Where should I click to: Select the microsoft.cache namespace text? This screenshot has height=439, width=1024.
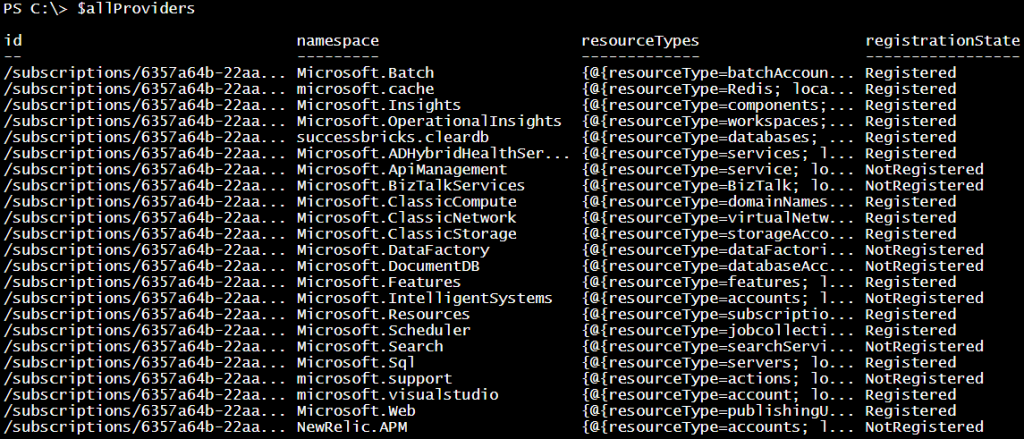click(x=355, y=89)
